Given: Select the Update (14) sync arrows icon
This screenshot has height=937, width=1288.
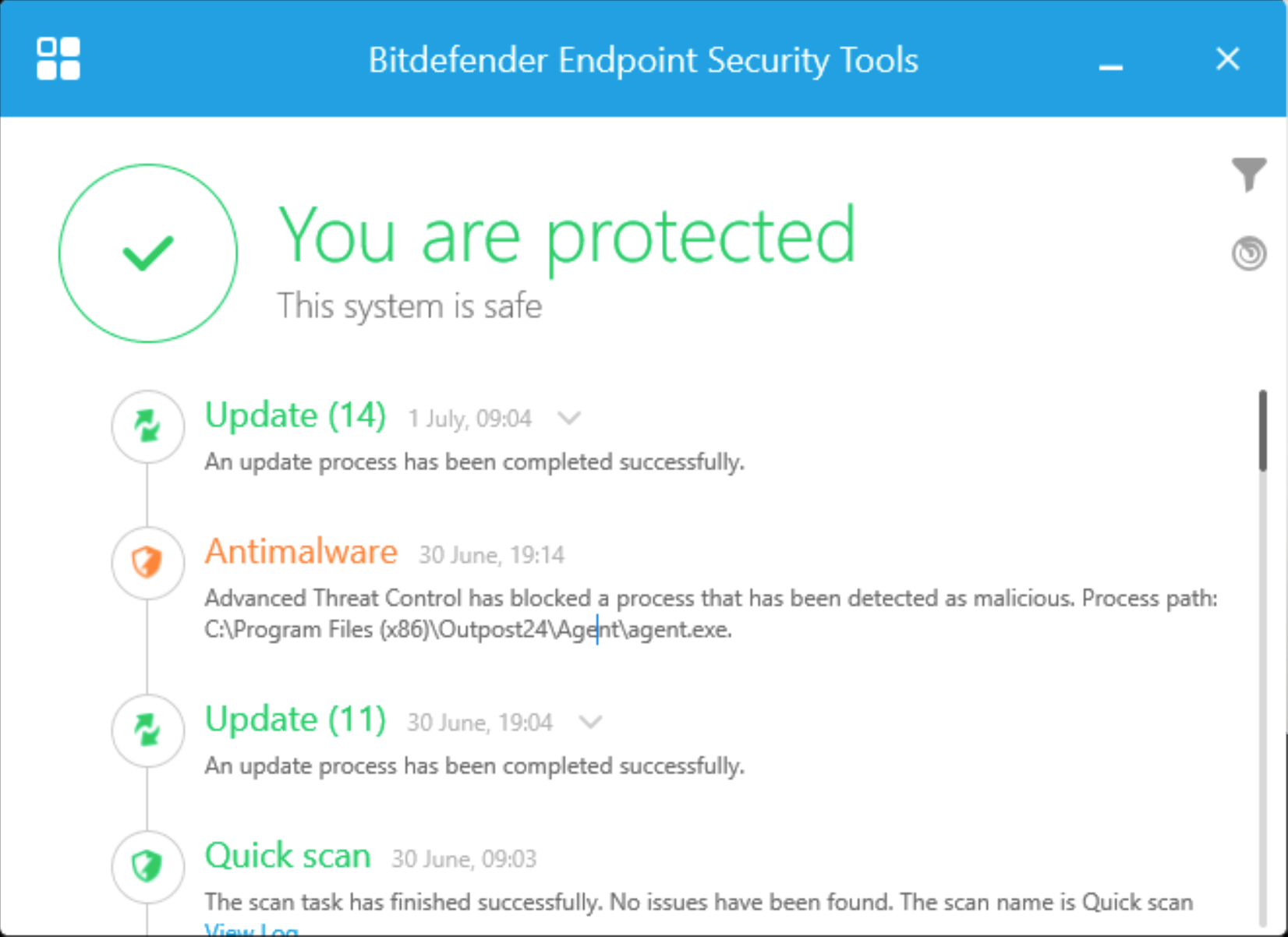Looking at the screenshot, I should click(147, 426).
